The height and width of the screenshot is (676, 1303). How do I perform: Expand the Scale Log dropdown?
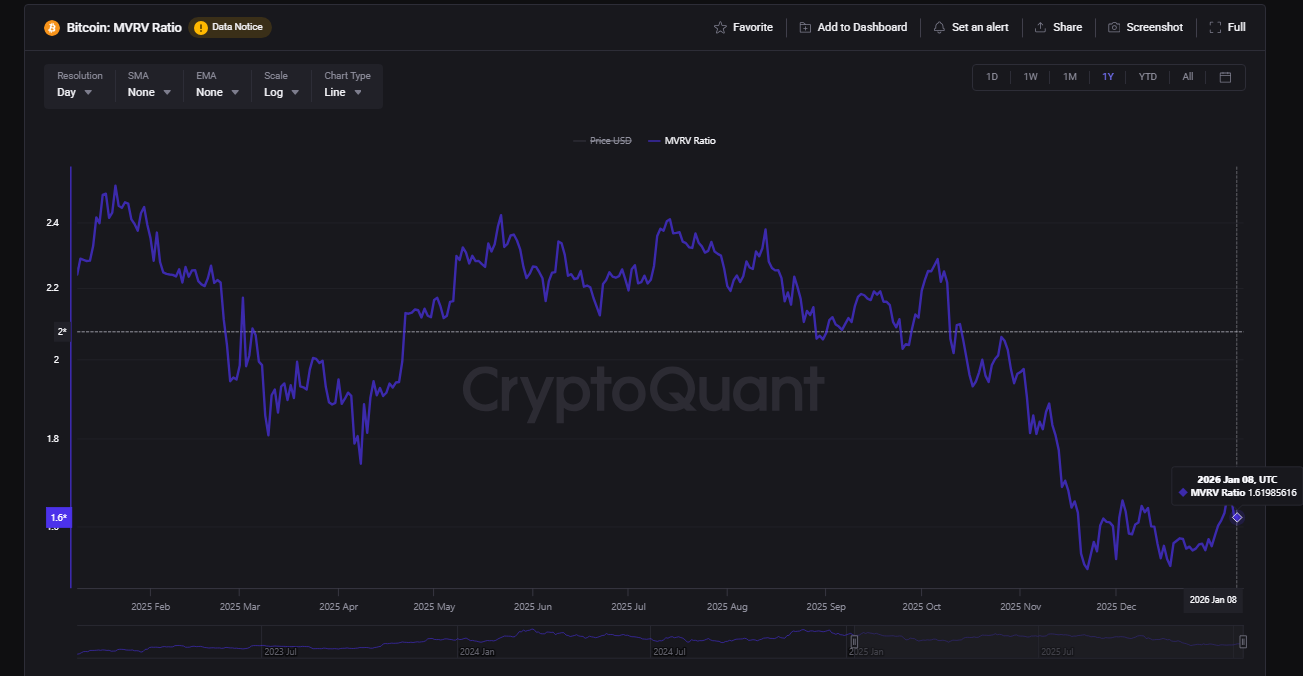(x=279, y=92)
